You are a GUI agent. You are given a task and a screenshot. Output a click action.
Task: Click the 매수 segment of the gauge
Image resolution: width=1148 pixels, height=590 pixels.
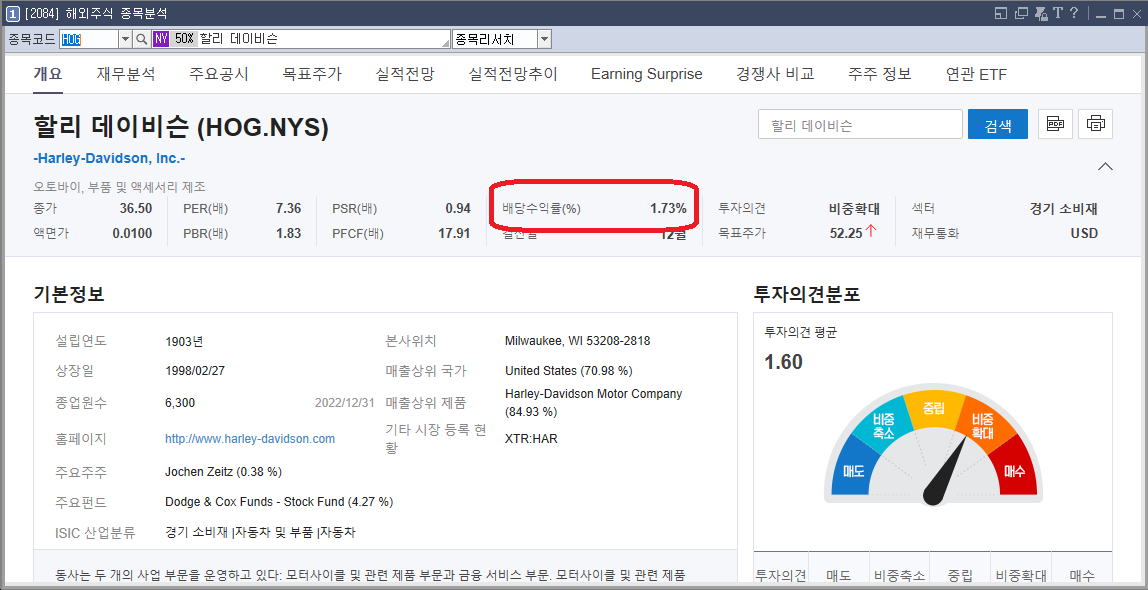(1015, 471)
